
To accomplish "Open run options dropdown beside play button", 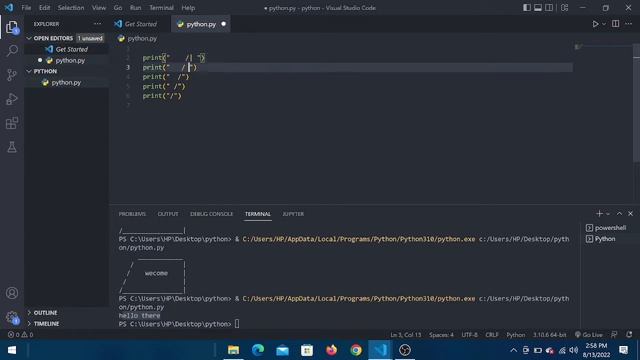I will click(x=604, y=24).
